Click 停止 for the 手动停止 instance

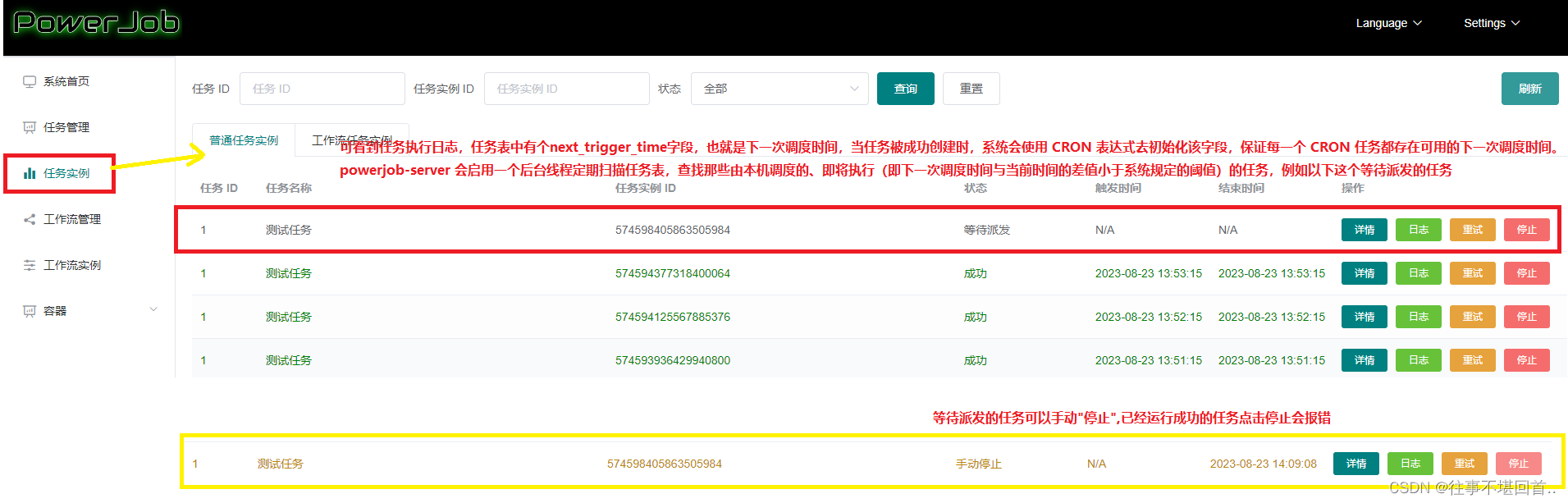tap(1519, 464)
